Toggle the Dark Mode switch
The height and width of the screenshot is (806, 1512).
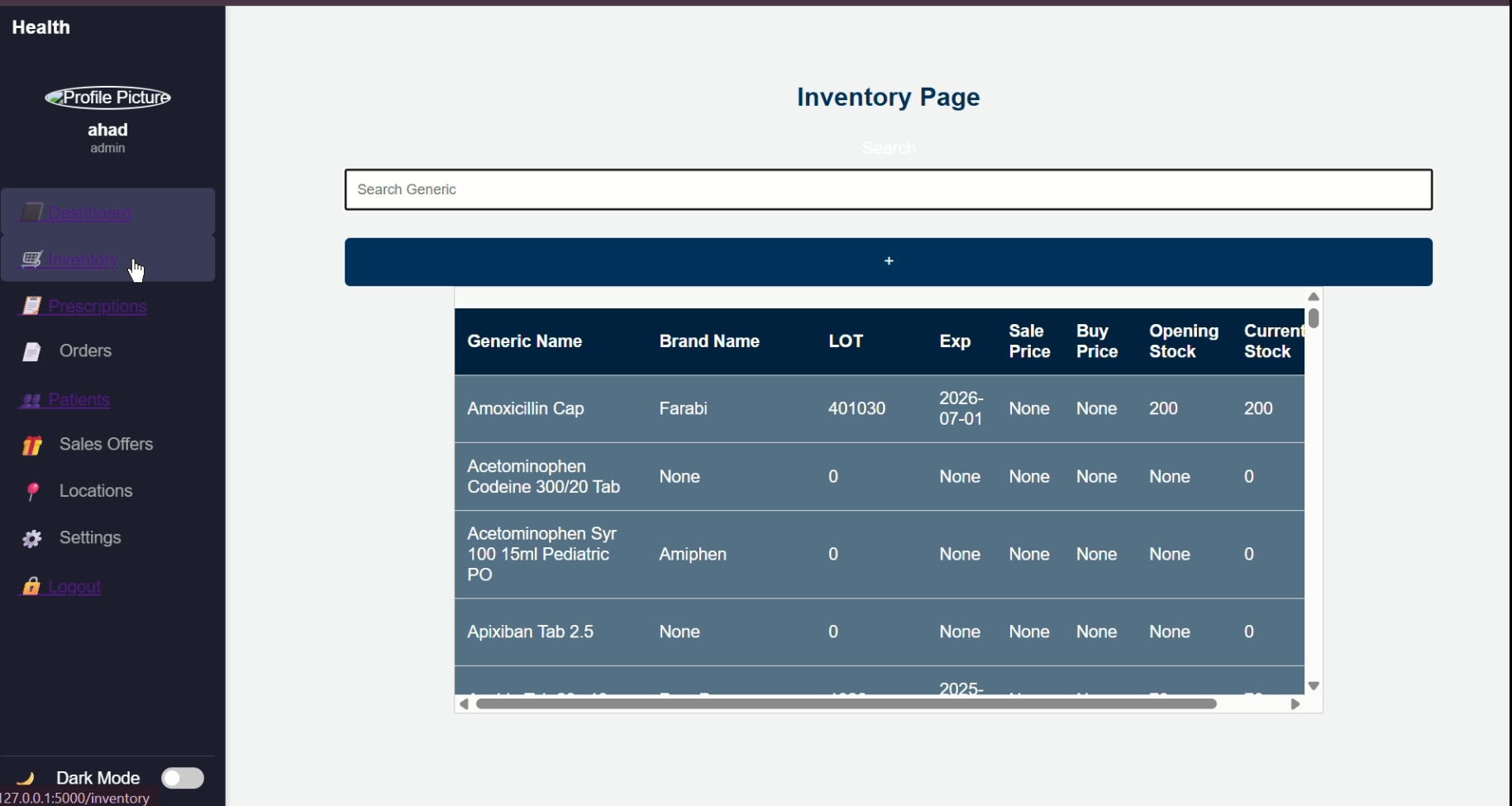(182, 778)
